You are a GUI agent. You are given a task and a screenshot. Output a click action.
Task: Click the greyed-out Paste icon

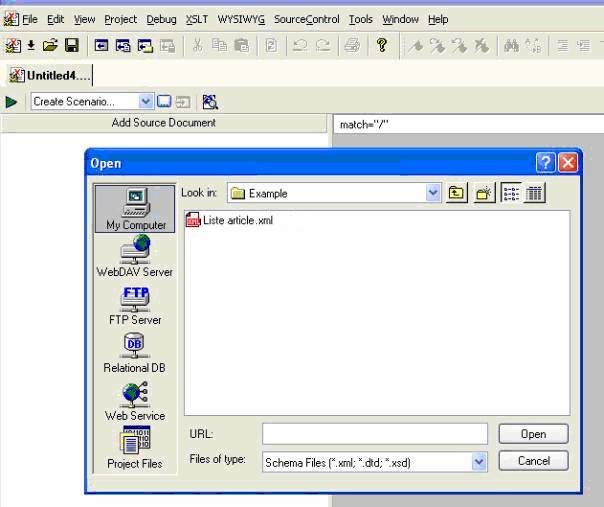pyautogui.click(x=242, y=46)
